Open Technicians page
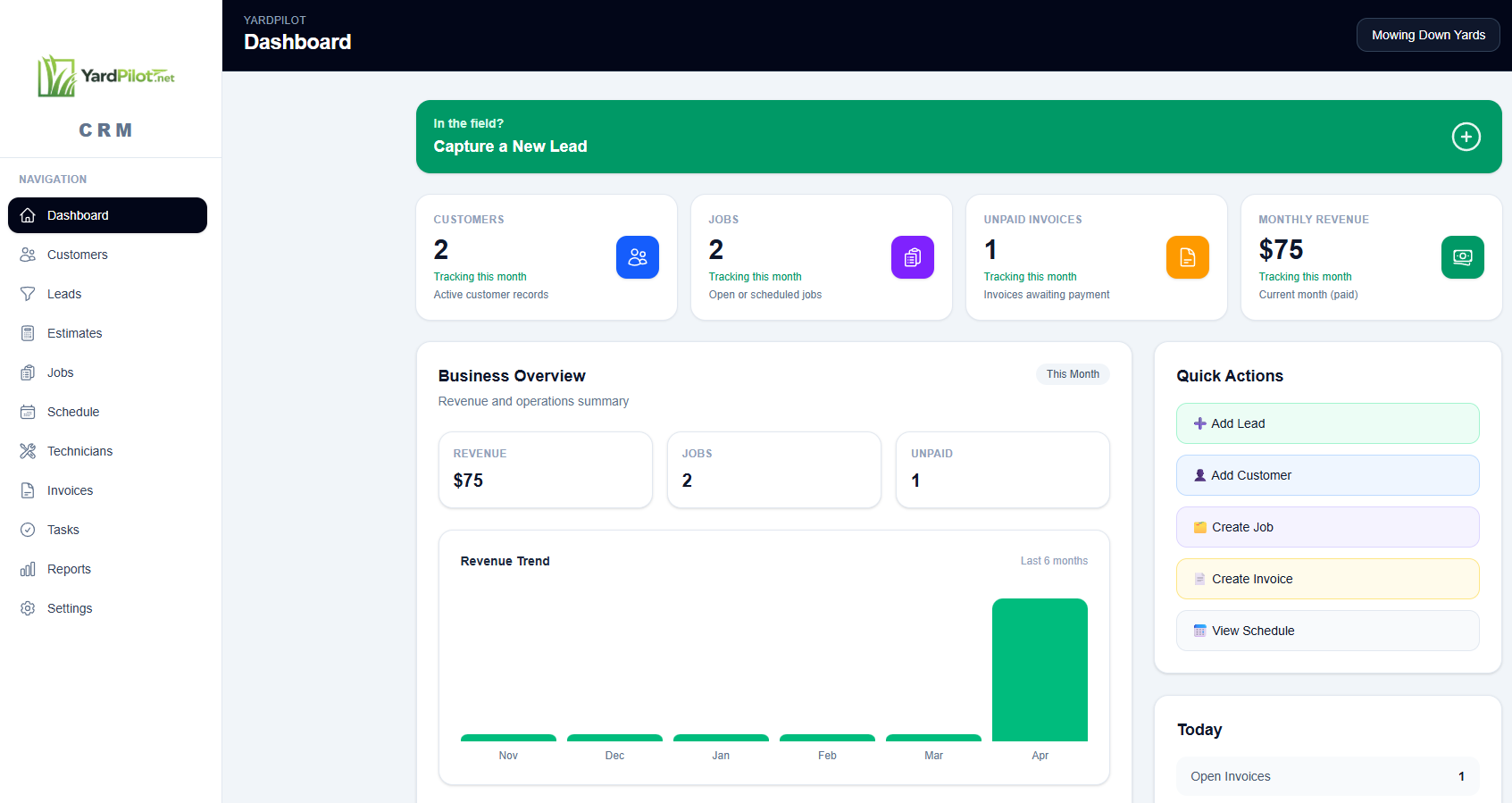The width and height of the screenshot is (1512, 803). click(107, 451)
